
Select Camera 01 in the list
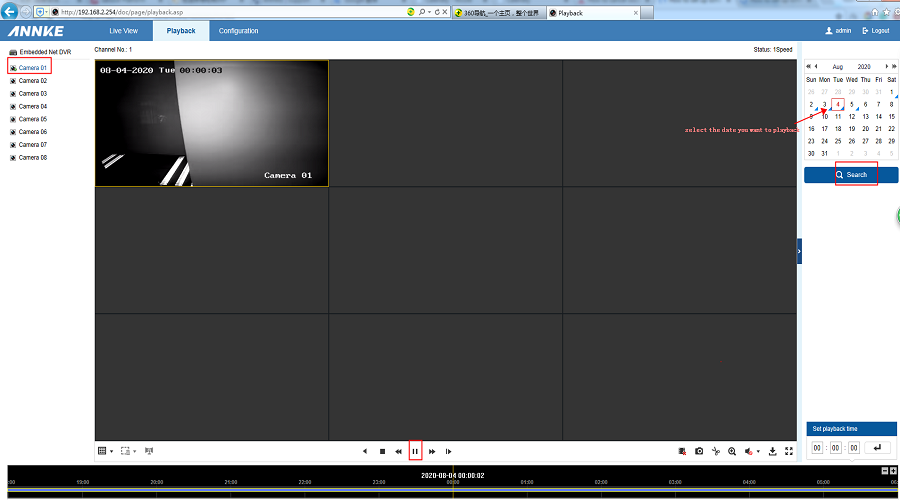click(x=29, y=68)
